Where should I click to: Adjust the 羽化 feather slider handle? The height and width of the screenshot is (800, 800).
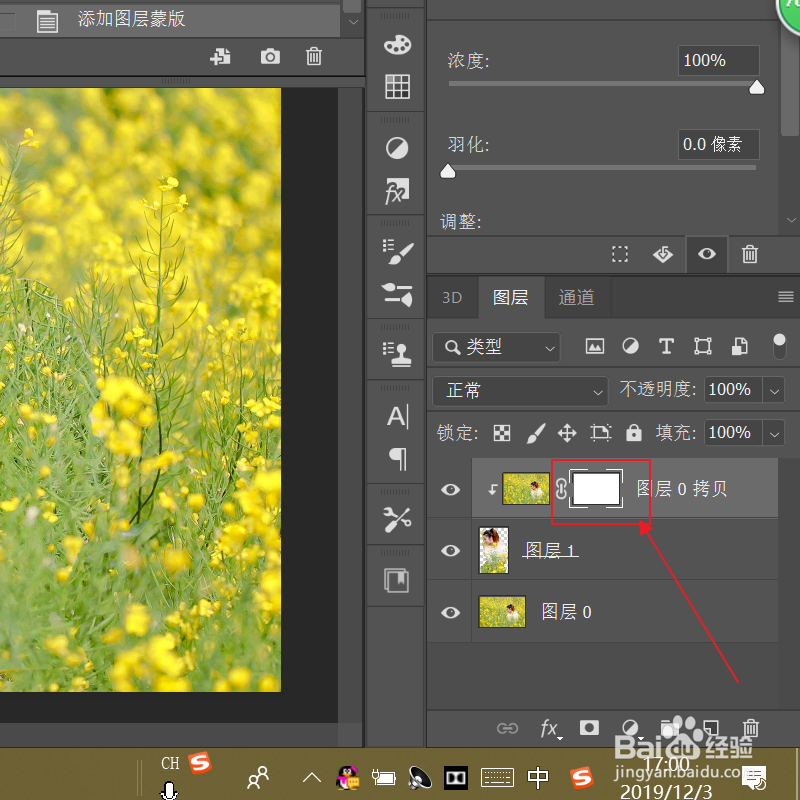tap(447, 171)
